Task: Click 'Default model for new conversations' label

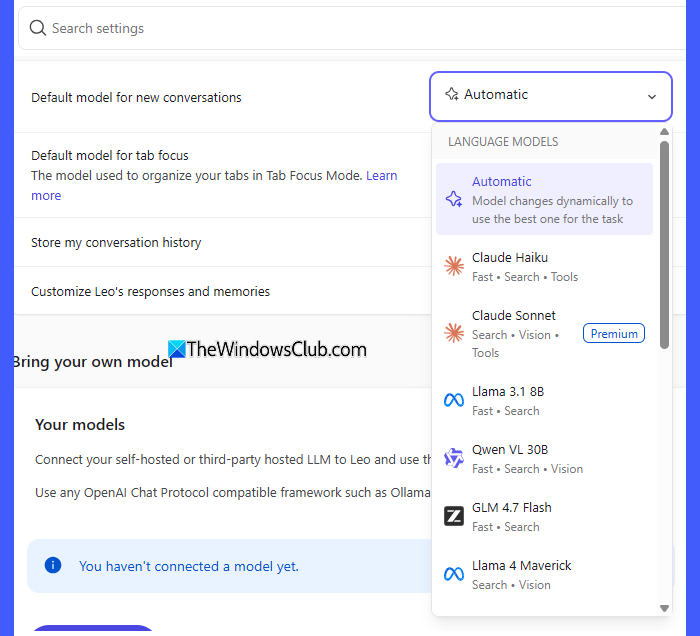Action: point(136,97)
